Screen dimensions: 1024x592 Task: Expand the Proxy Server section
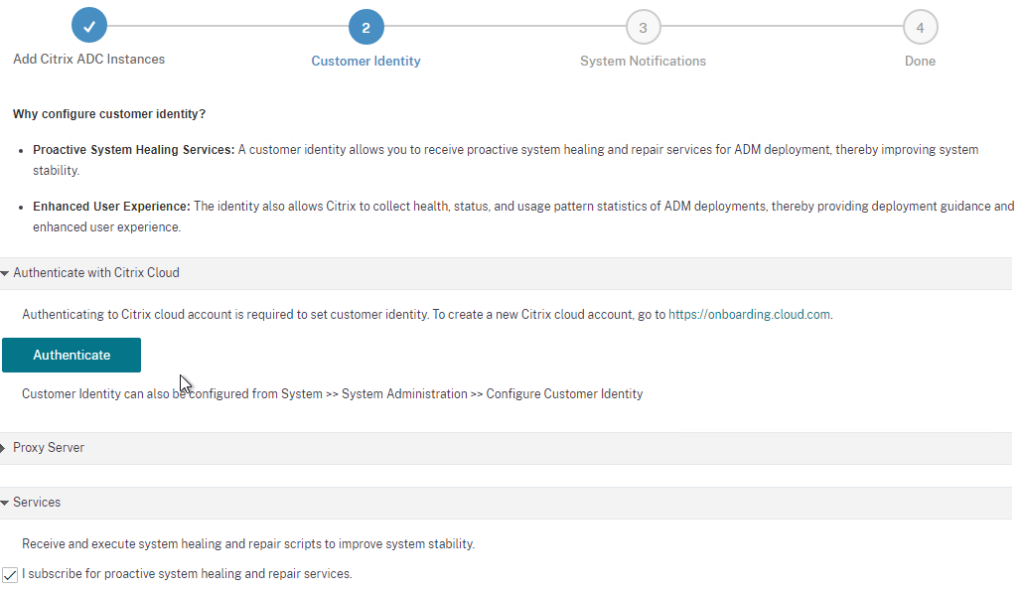44,448
